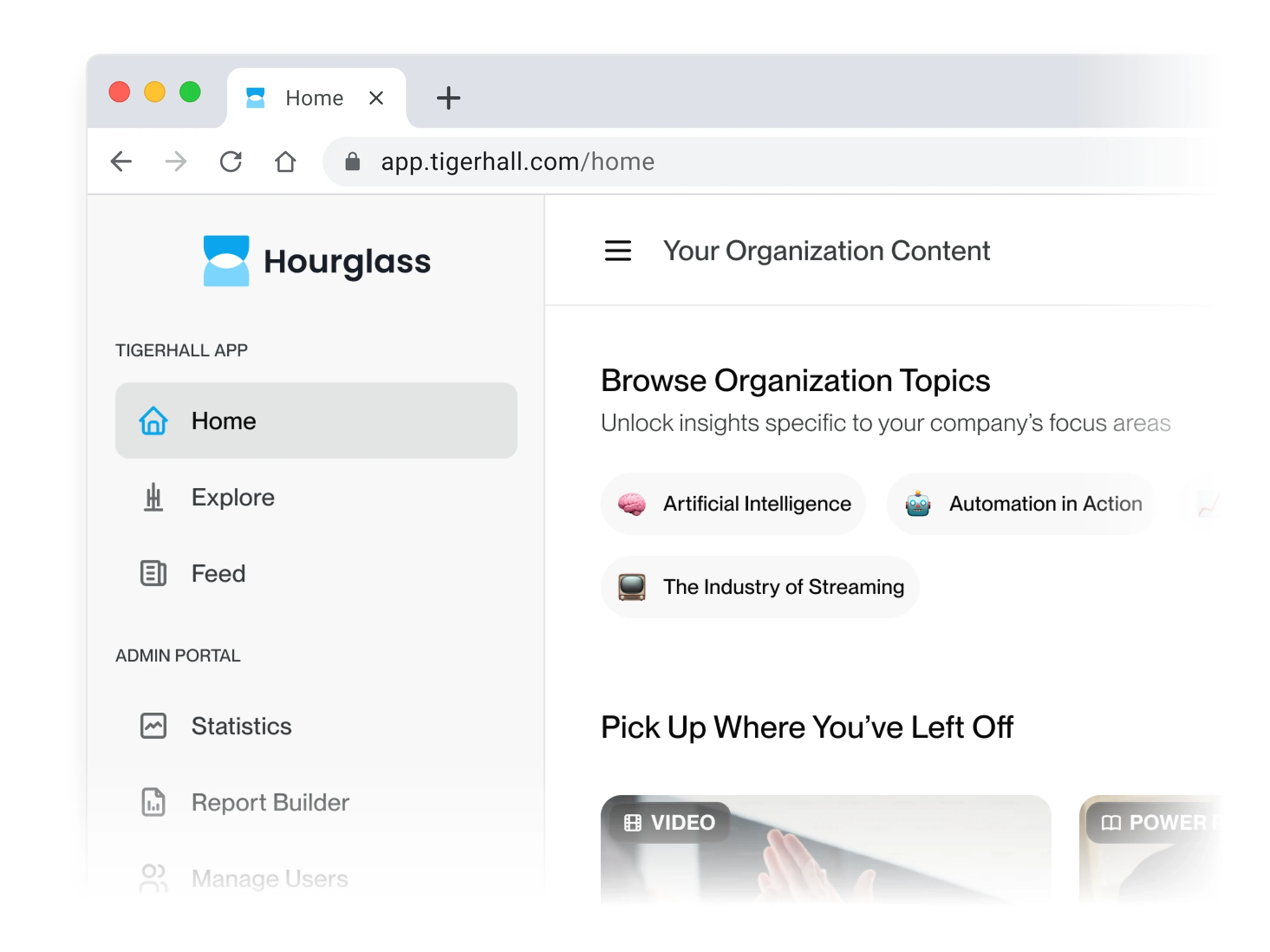Click the Browse Organization Topics heading
Viewport: 1270px width, 952px height.
pyautogui.click(x=795, y=380)
